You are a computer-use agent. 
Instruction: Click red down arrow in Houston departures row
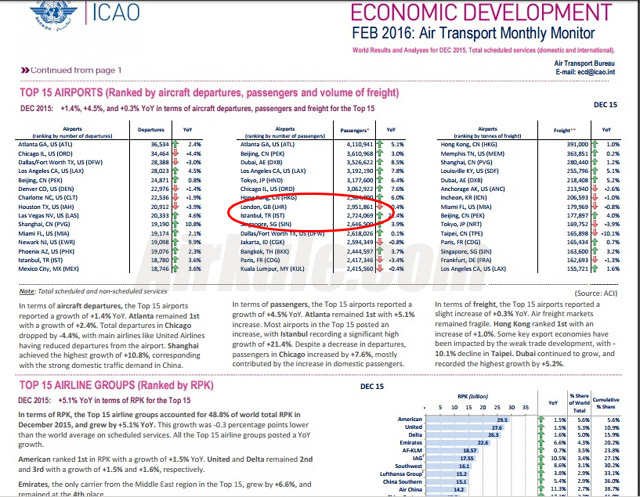(x=176, y=206)
